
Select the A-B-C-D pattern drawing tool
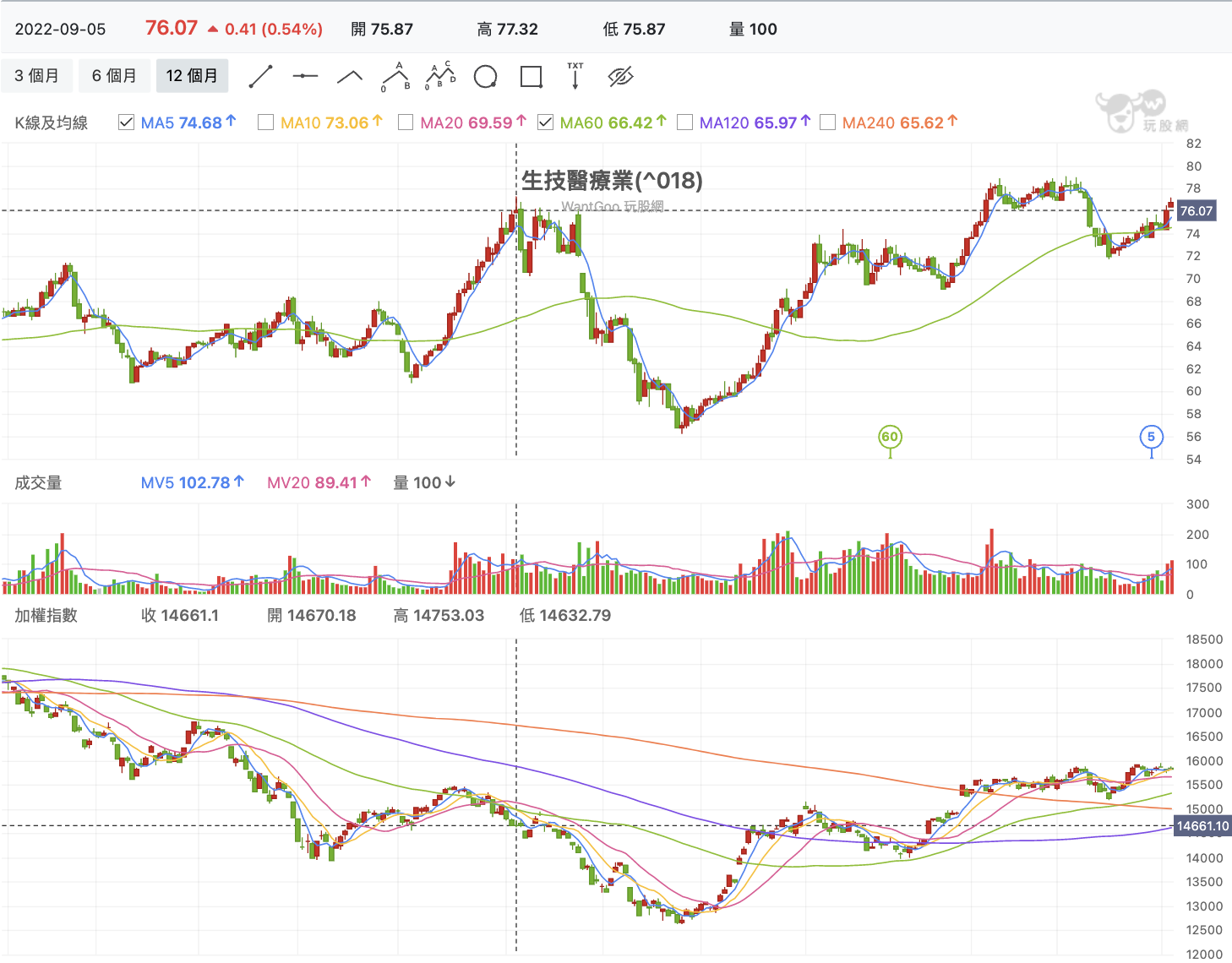click(440, 77)
